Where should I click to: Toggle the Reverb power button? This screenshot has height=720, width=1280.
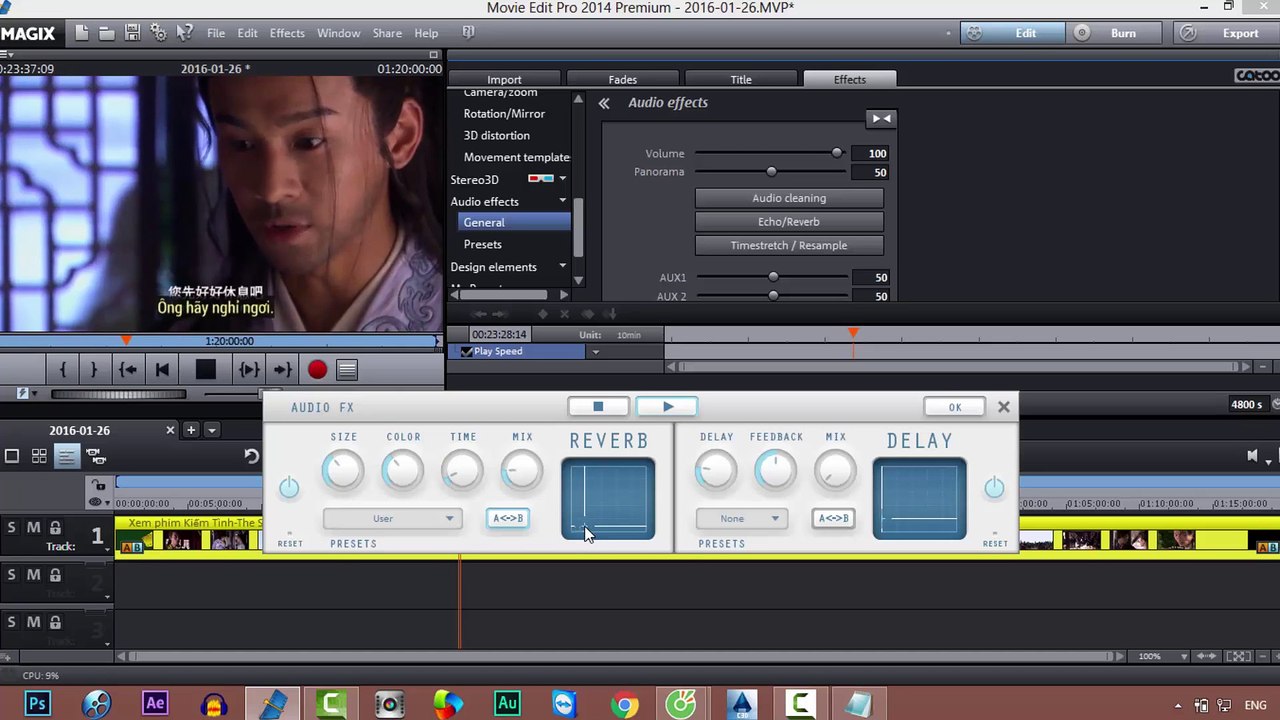click(289, 488)
